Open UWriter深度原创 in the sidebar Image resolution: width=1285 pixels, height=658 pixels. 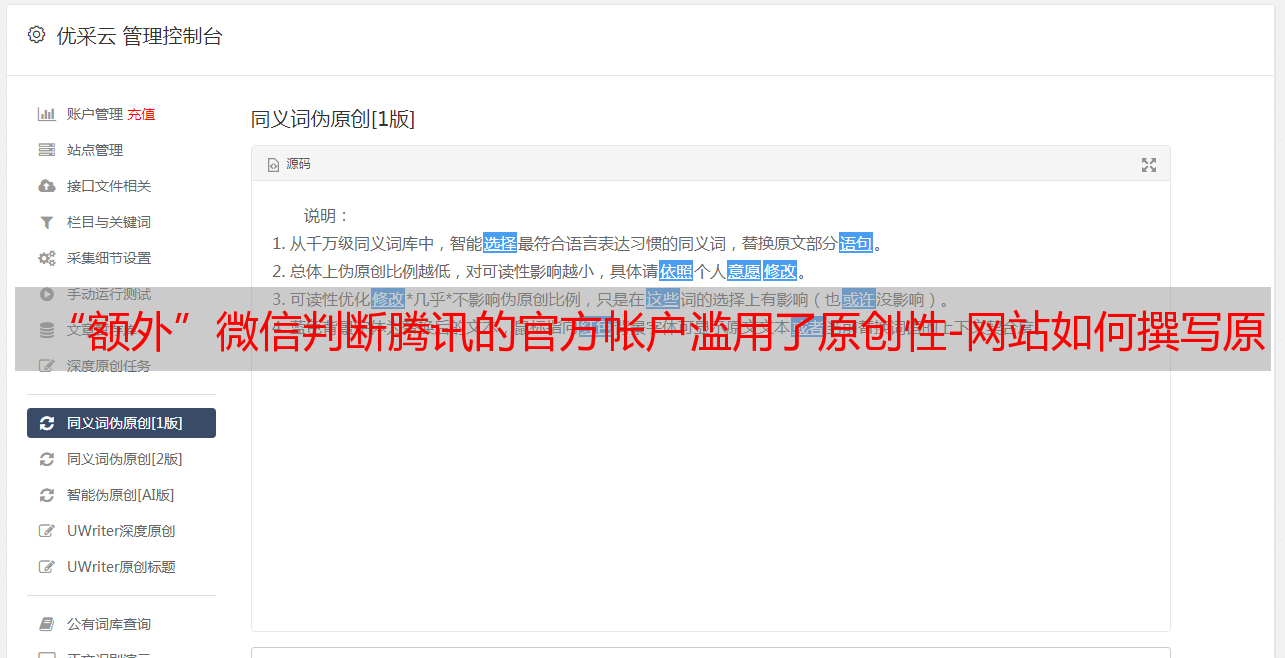pyautogui.click(x=121, y=531)
